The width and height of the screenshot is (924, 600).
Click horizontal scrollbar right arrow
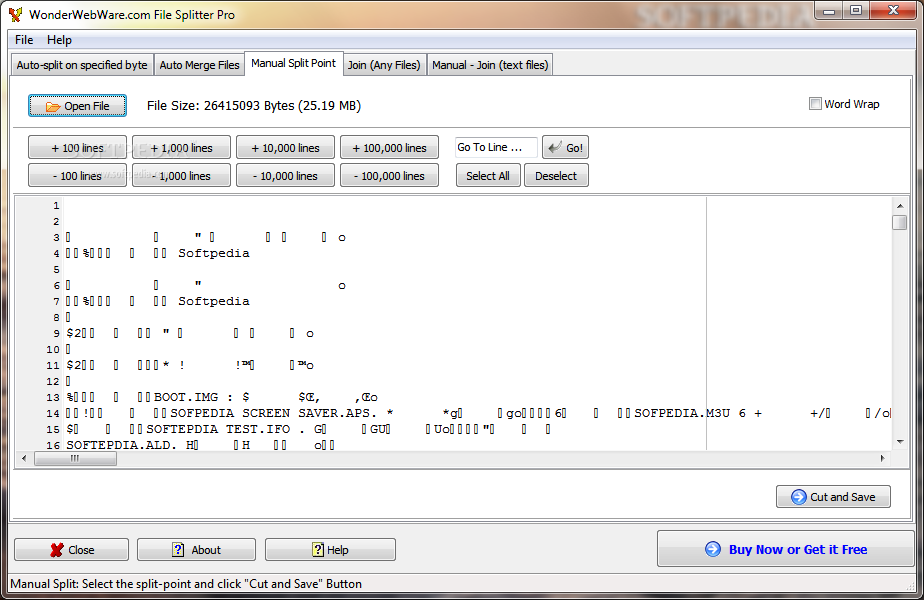pos(882,458)
